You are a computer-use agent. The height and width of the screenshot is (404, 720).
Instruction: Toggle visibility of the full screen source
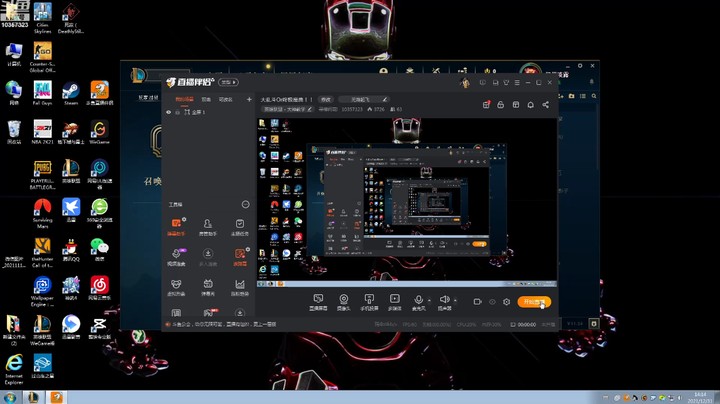click(x=169, y=112)
